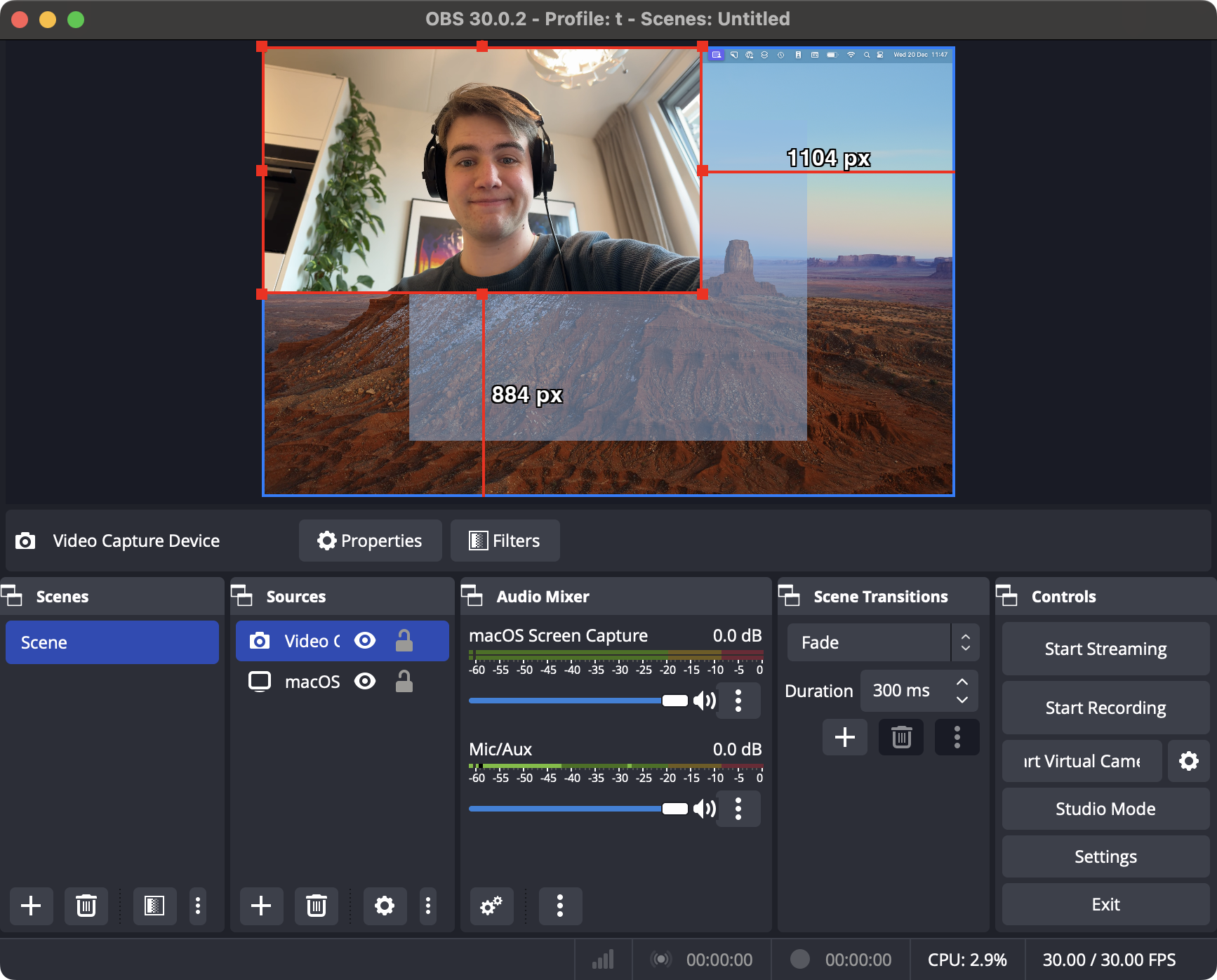Adjust the Mic/Aux volume slider
The image size is (1217, 980).
coord(578,809)
